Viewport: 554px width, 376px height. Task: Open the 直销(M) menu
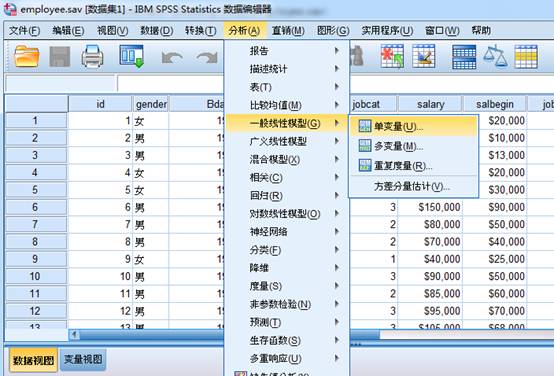288,31
